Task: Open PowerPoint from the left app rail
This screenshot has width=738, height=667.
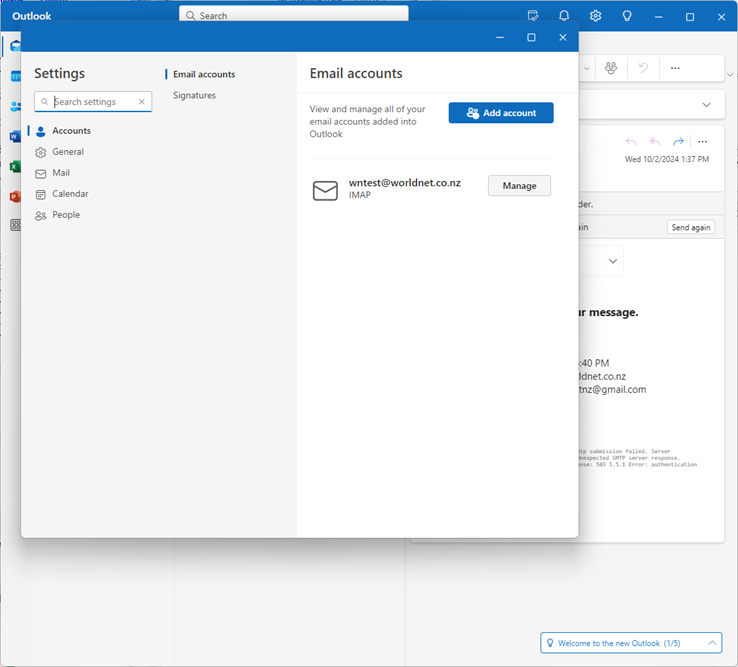Action: coord(14,196)
